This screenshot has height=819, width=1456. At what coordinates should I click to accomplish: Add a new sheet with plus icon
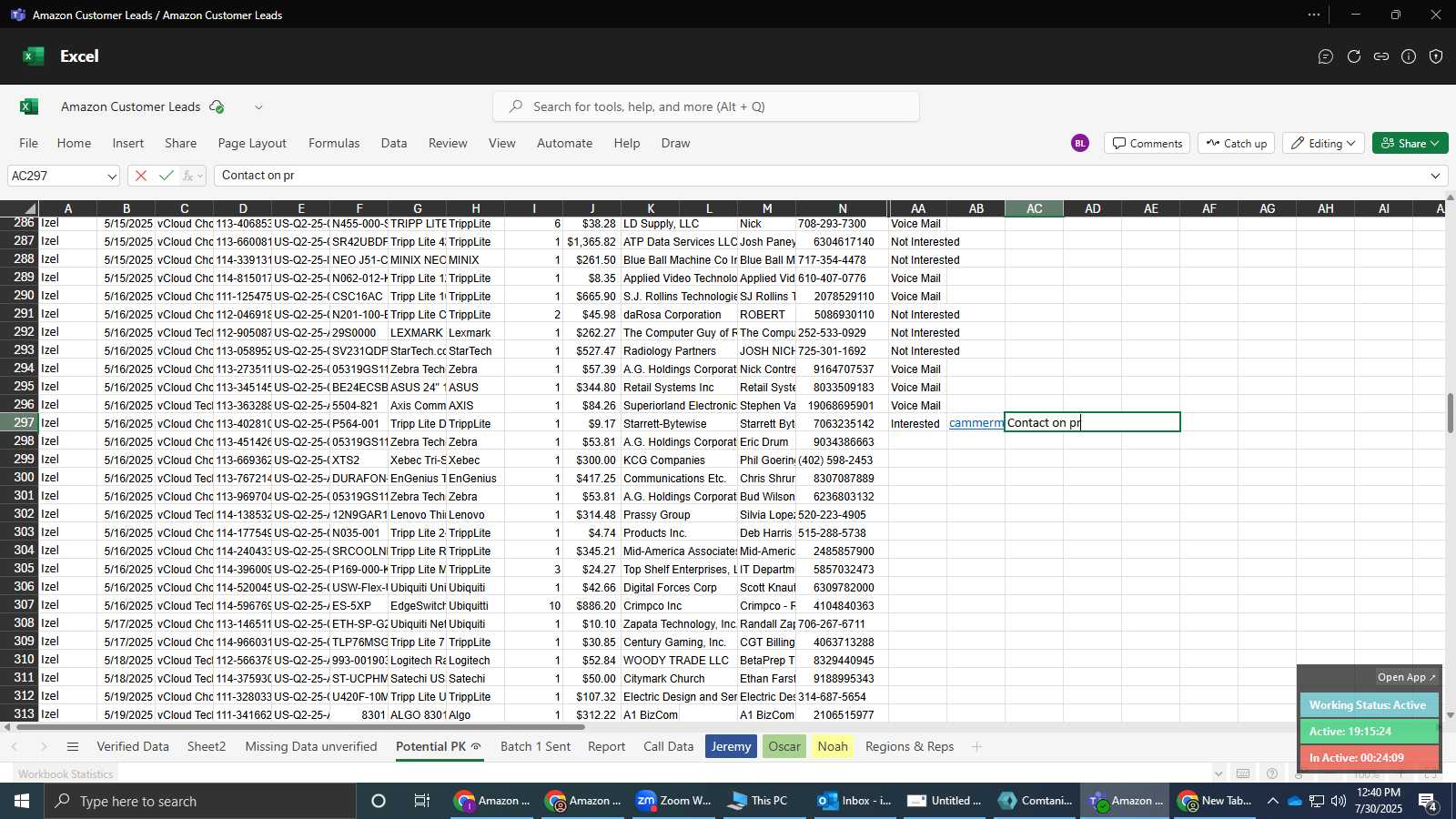(977, 746)
